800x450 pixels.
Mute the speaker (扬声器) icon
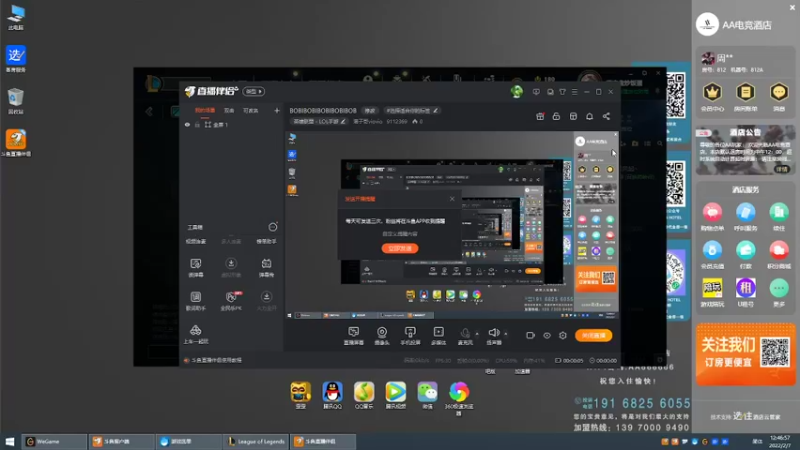[x=493, y=333]
